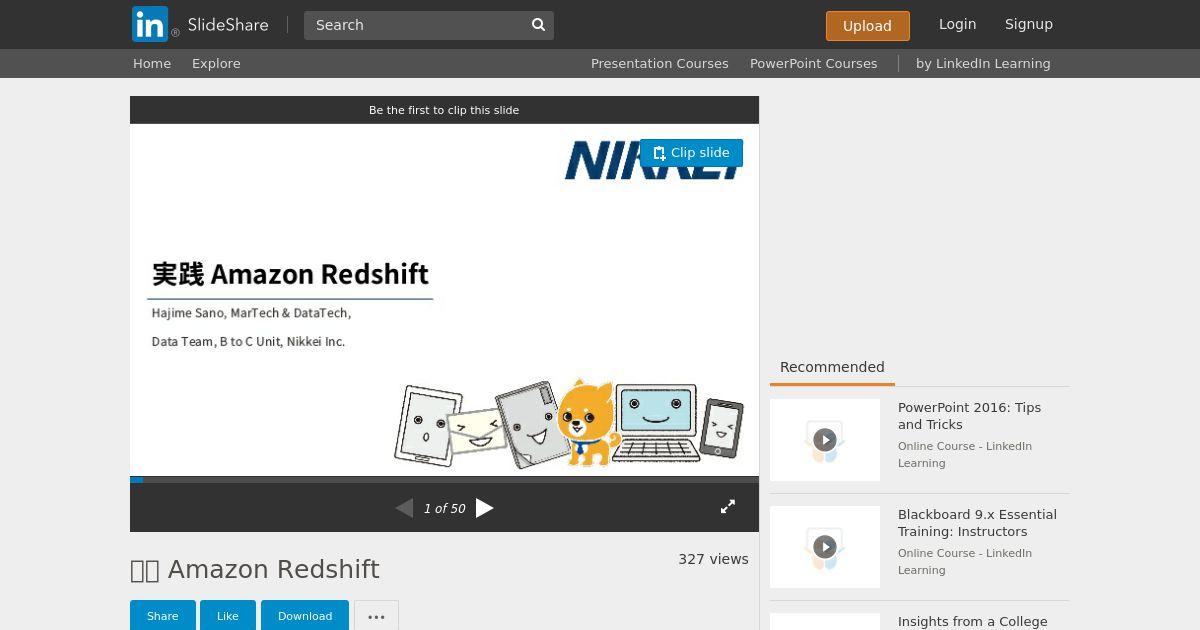Click the LinkedIn SlideShare logo
The image size is (1200, 630).
[x=200, y=24]
